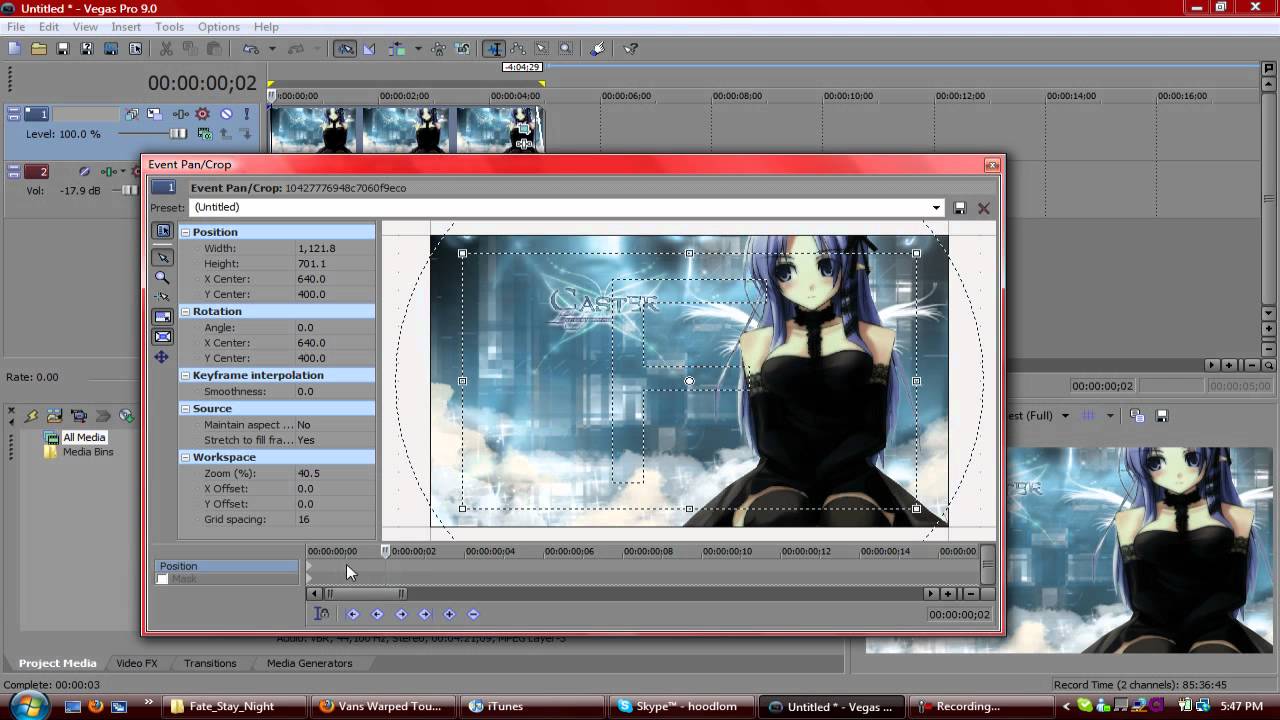This screenshot has height=720, width=1280.
Task: Toggle Enable Snapping in main toolbar
Action: (345, 48)
